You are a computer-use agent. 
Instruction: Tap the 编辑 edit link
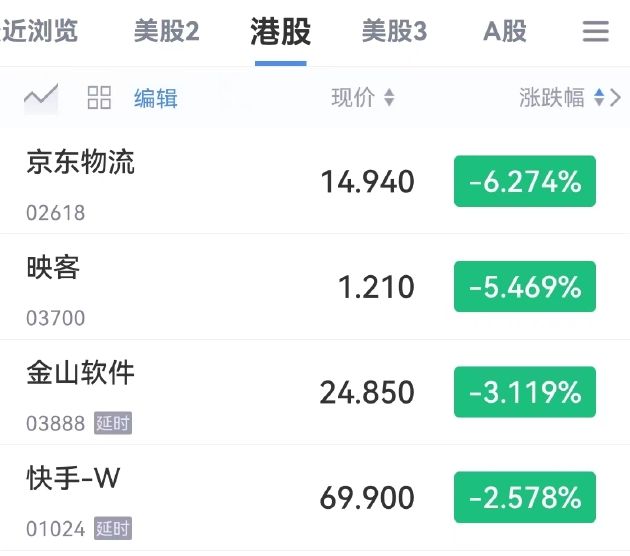(x=156, y=98)
